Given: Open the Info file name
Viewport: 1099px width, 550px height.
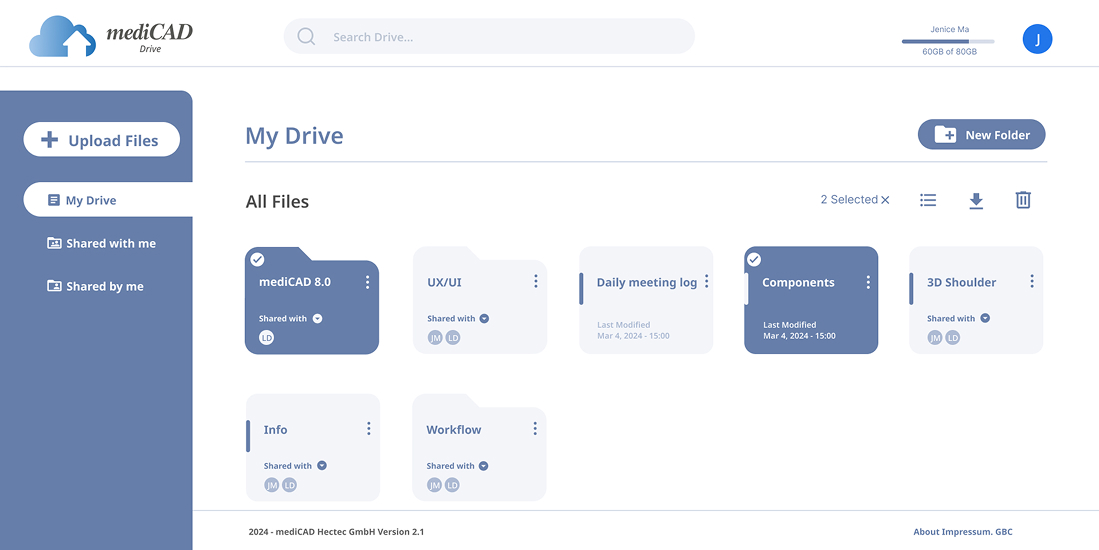Looking at the screenshot, I should pos(275,429).
